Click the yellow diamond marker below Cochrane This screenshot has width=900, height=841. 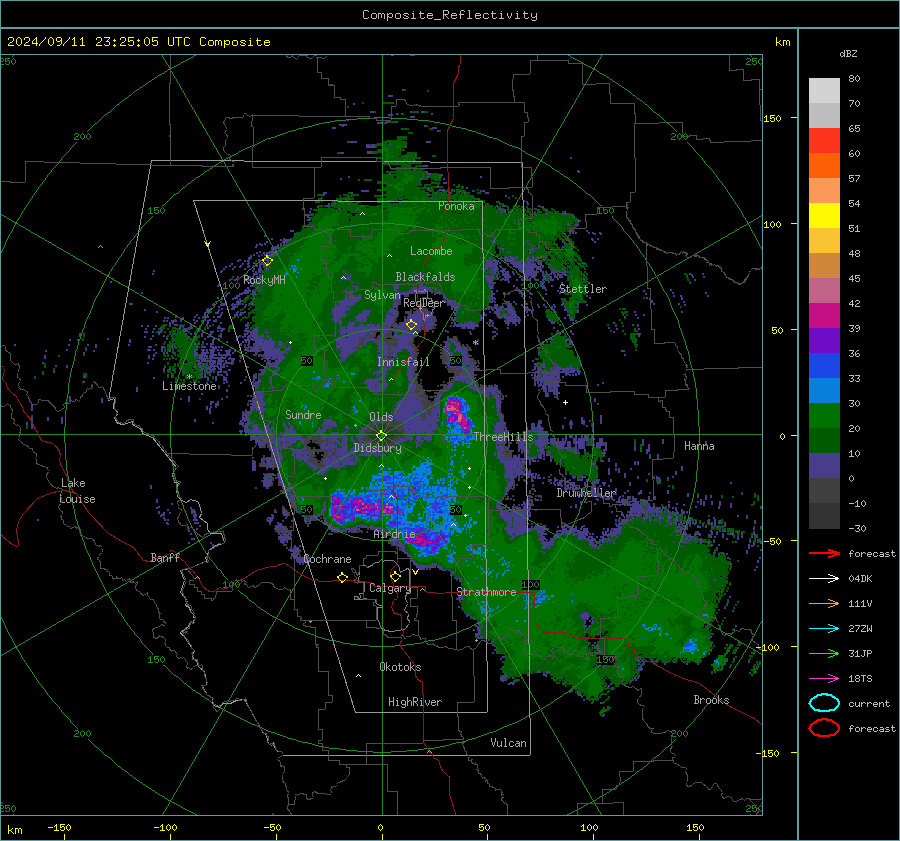343,578
